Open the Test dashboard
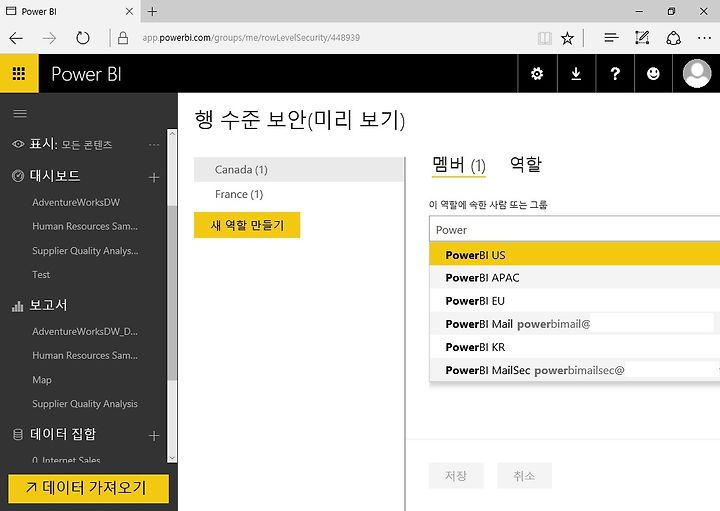Viewport: 720px width, 511px height. tap(41, 275)
